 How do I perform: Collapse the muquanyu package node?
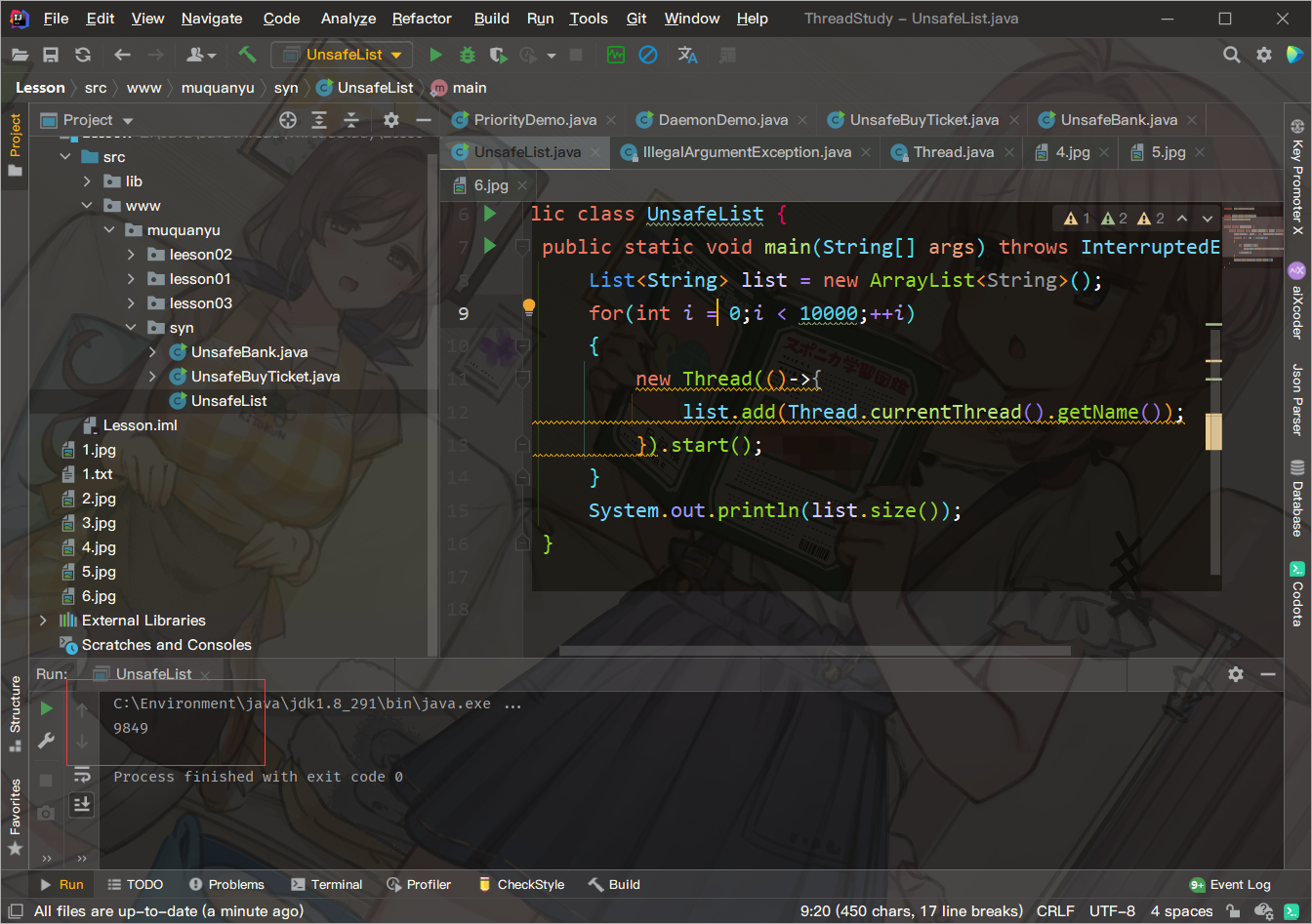pos(109,230)
